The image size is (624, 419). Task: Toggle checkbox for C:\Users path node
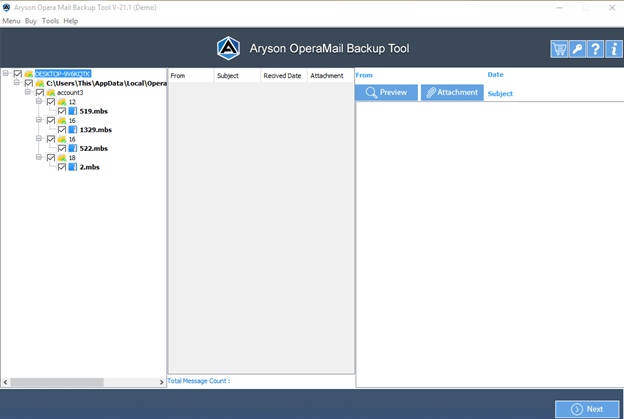pos(29,83)
